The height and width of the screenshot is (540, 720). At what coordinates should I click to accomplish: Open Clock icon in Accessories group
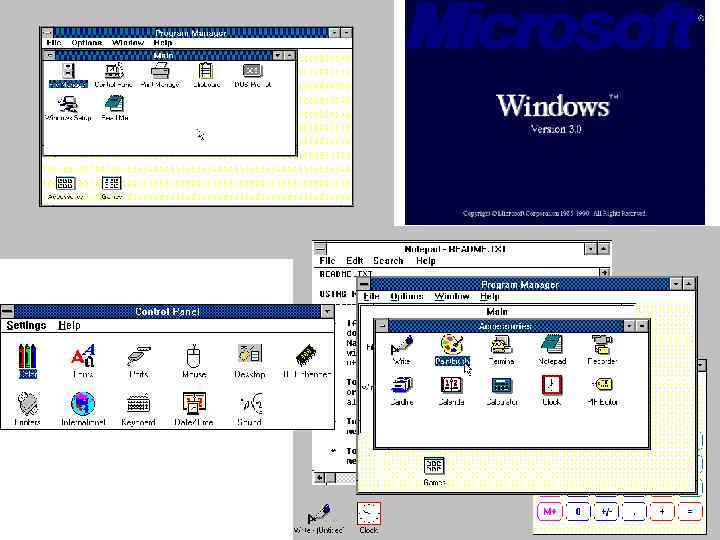point(551,391)
